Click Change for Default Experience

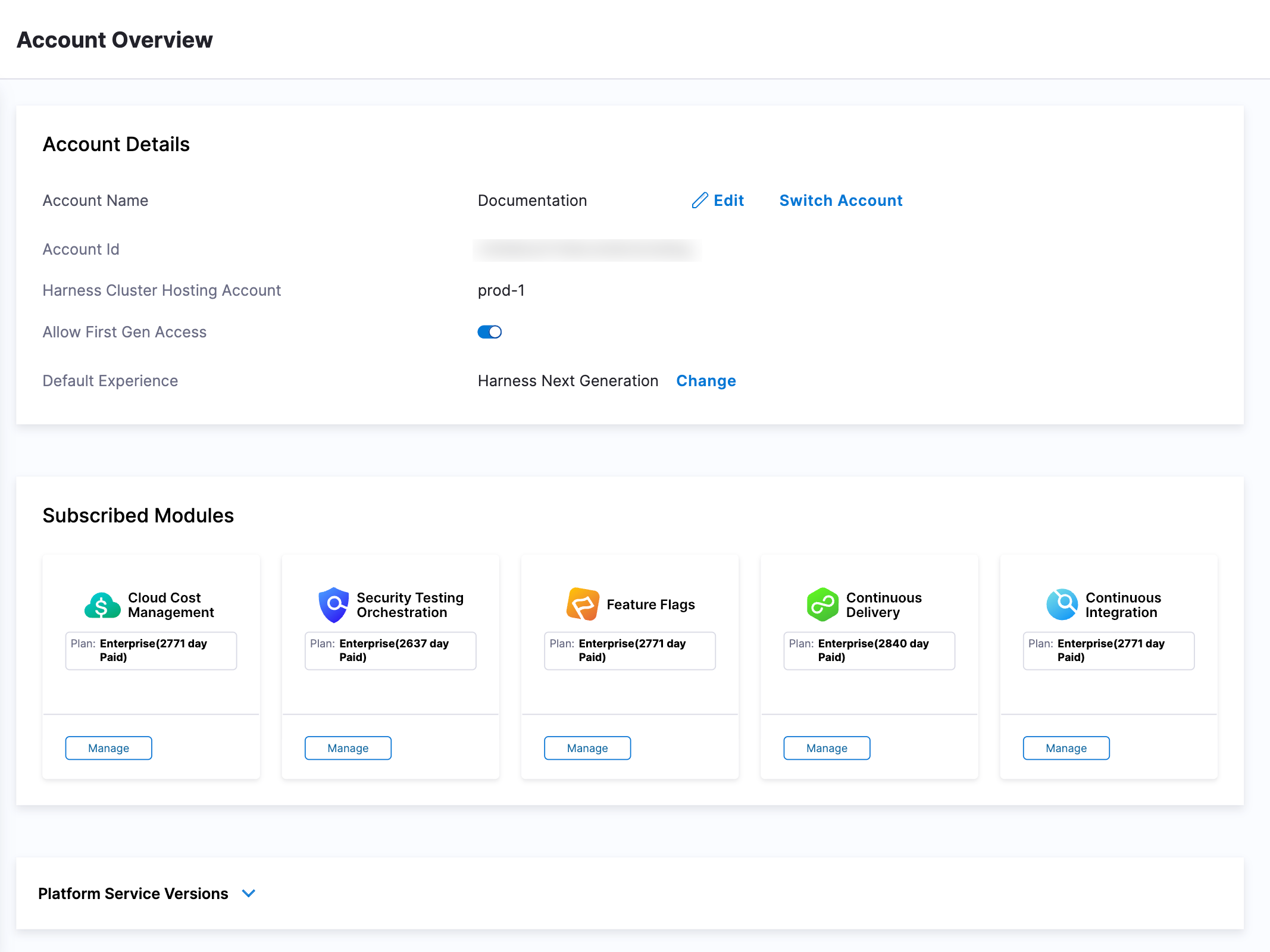pyautogui.click(x=706, y=381)
